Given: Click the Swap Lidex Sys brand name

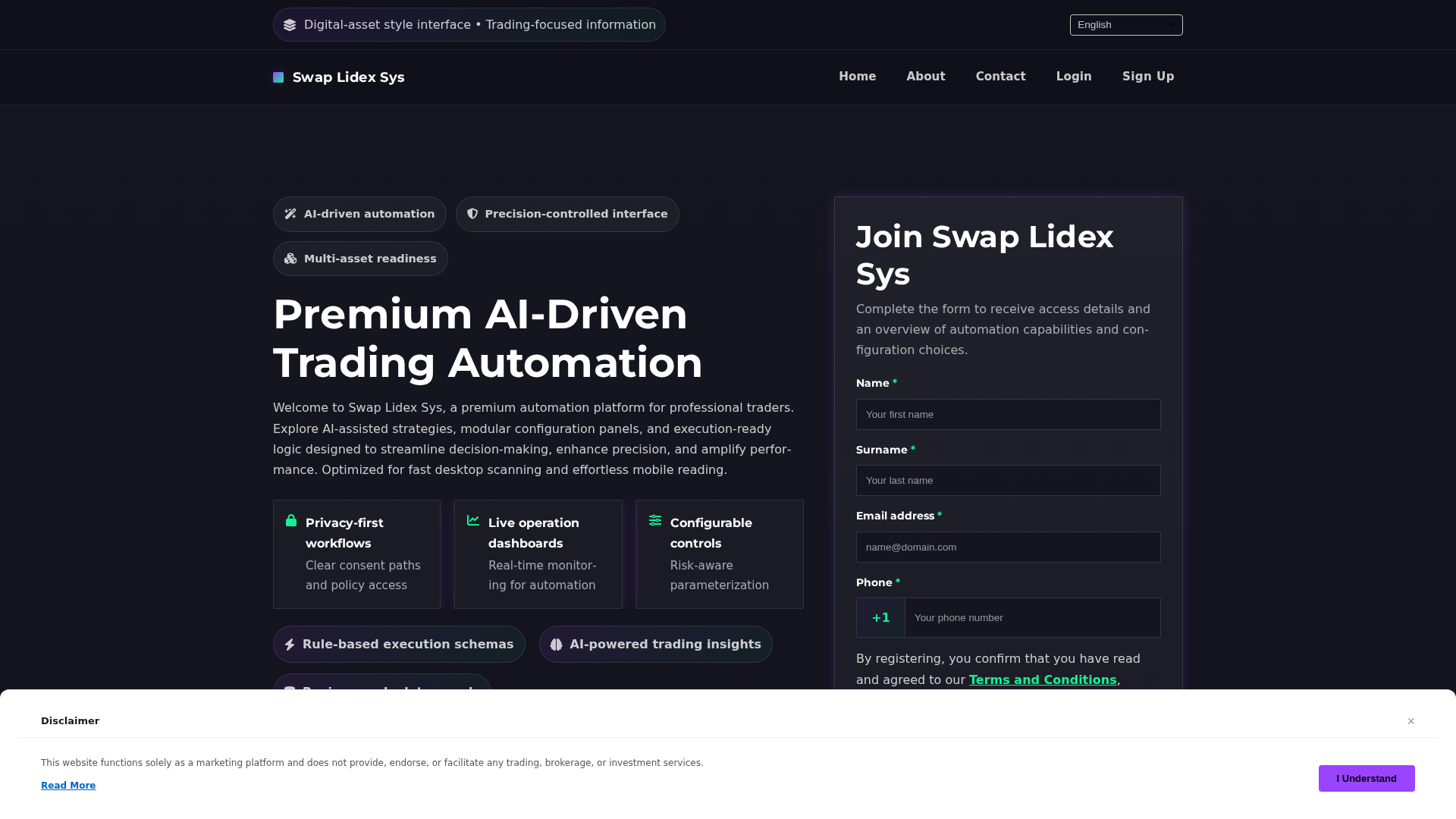Looking at the screenshot, I should click(348, 77).
